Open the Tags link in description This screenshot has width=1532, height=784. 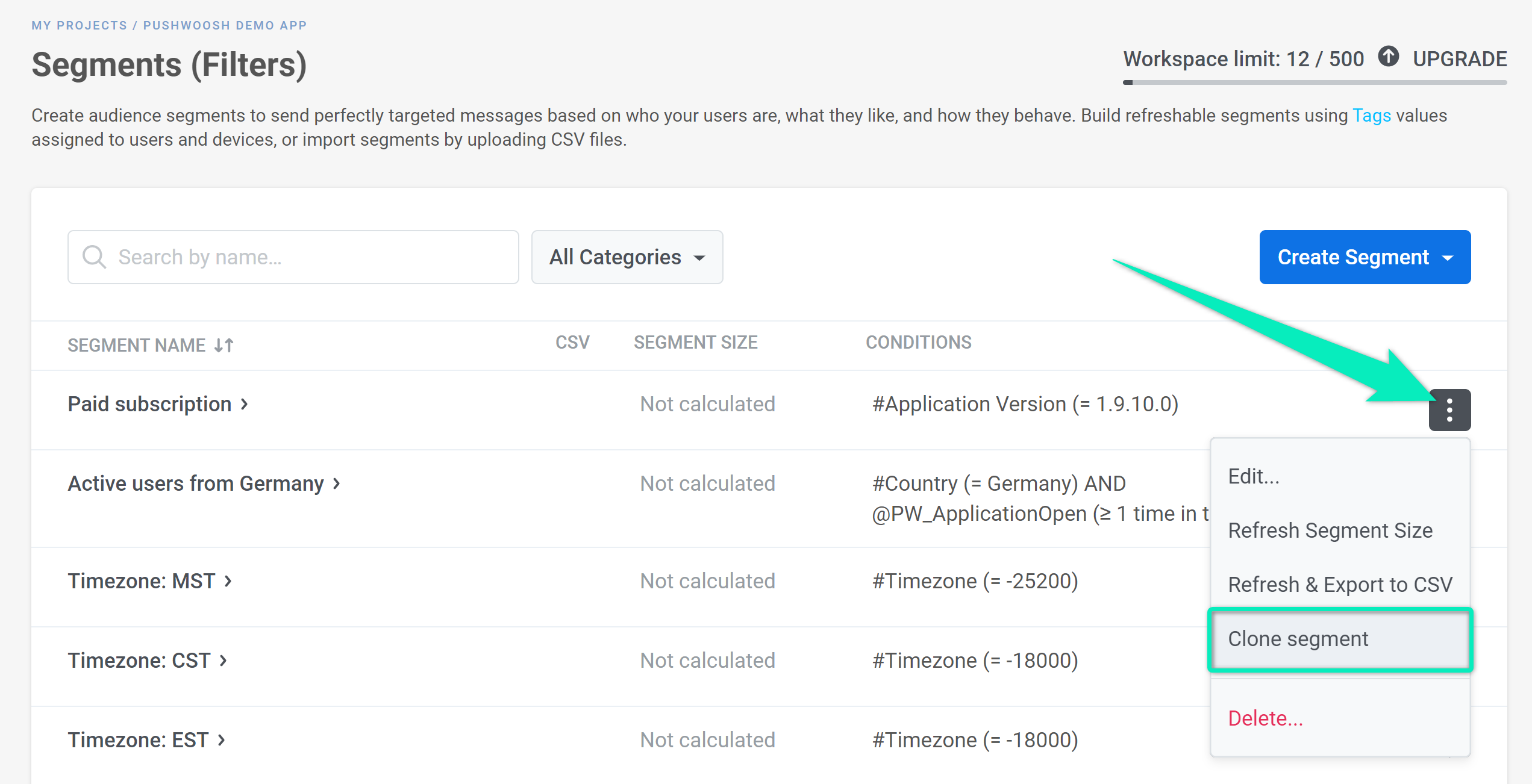[1371, 115]
